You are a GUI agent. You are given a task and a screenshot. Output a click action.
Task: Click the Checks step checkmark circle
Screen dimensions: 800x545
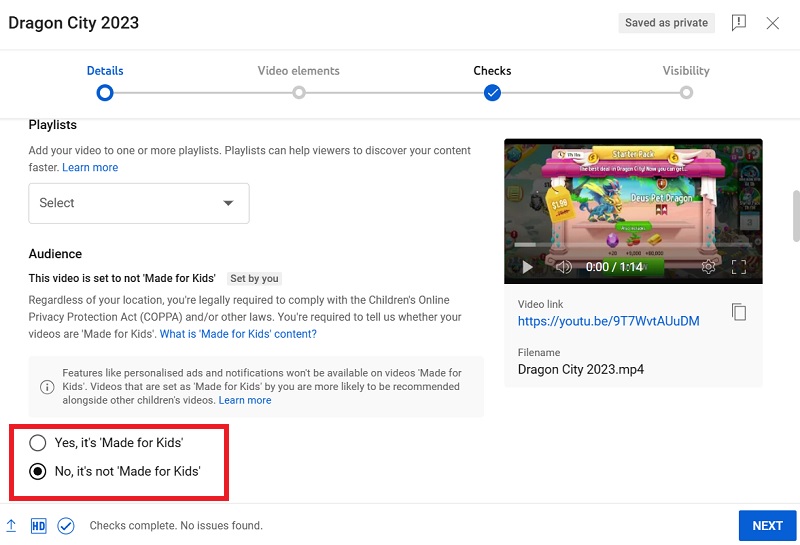coord(492,93)
